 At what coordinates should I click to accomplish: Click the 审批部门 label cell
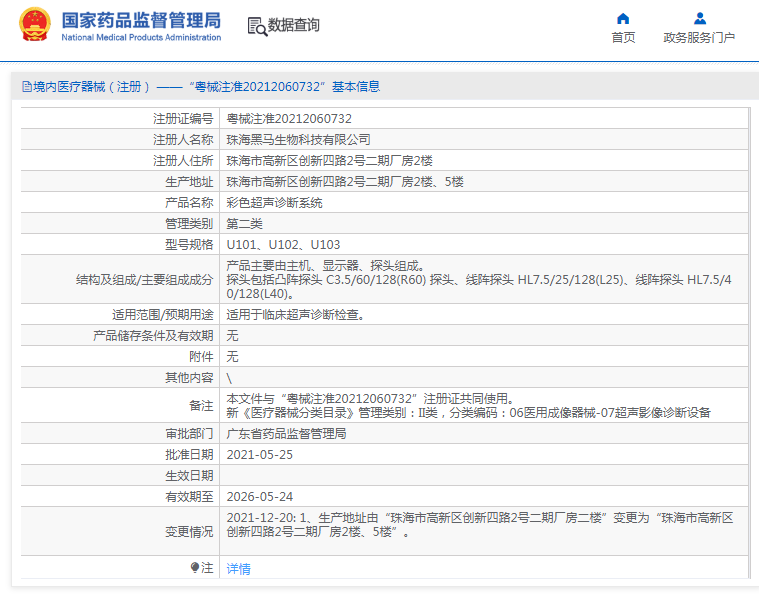pyautogui.click(x=189, y=433)
